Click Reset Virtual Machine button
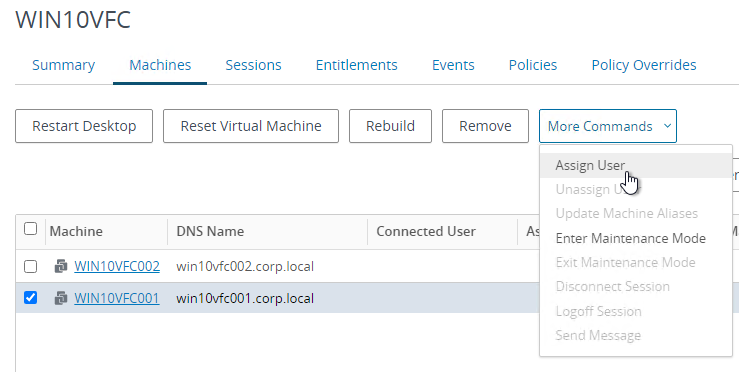The width and height of the screenshot is (739, 372). pyautogui.click(x=251, y=126)
